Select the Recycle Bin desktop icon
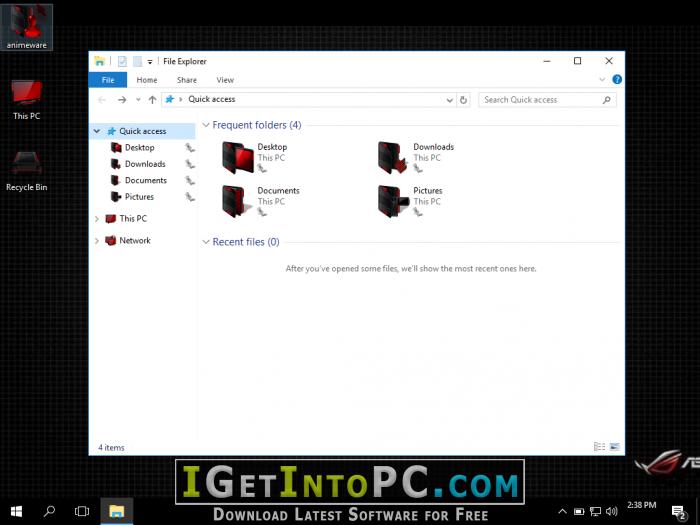The height and width of the screenshot is (525, 700). pos(26,171)
